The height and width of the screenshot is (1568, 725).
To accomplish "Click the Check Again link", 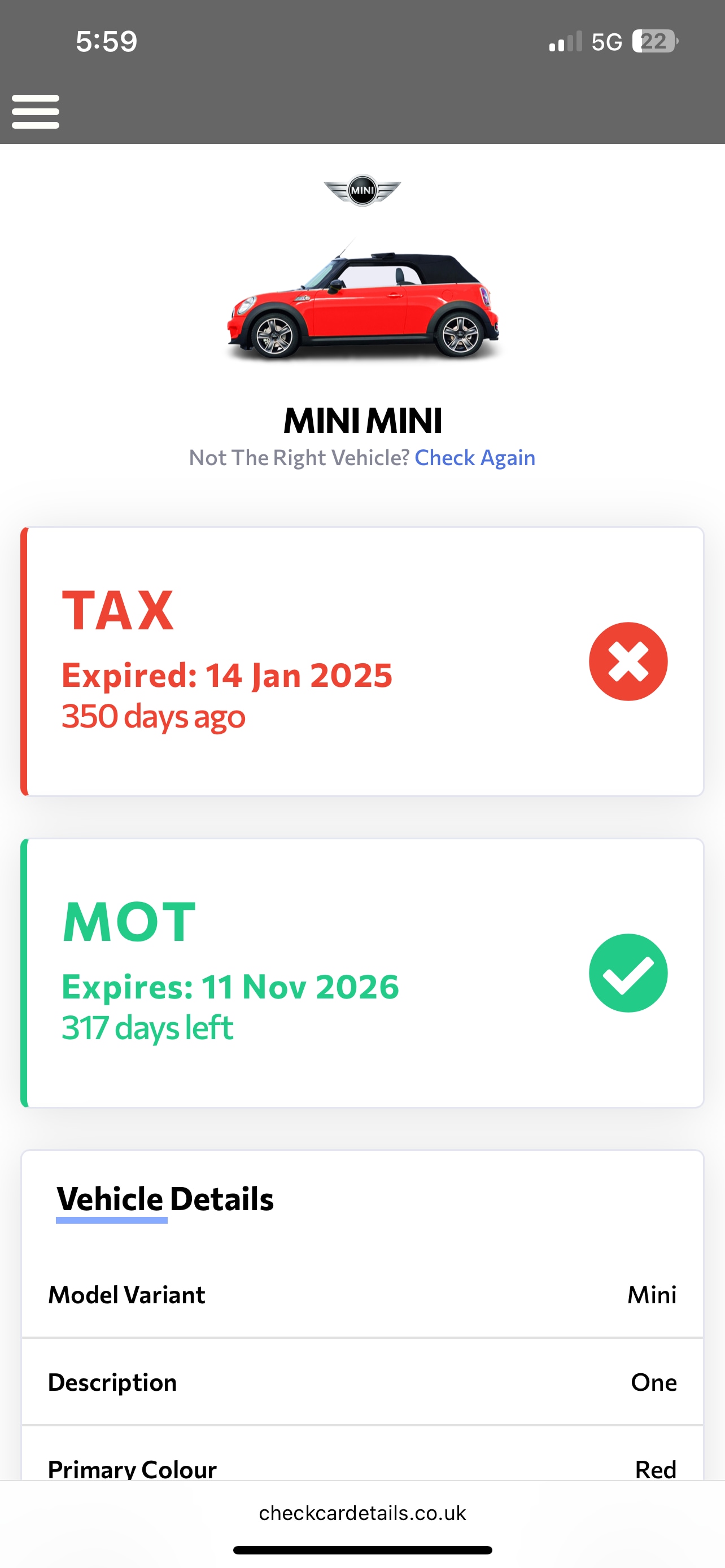I will [x=475, y=458].
